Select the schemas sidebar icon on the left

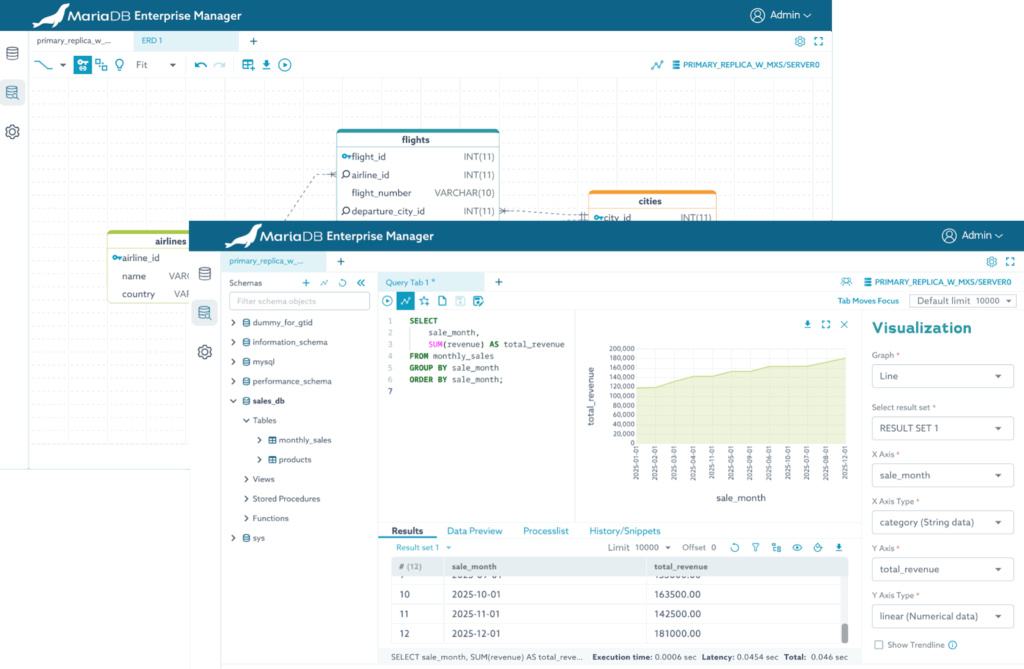pyautogui.click(x=205, y=312)
